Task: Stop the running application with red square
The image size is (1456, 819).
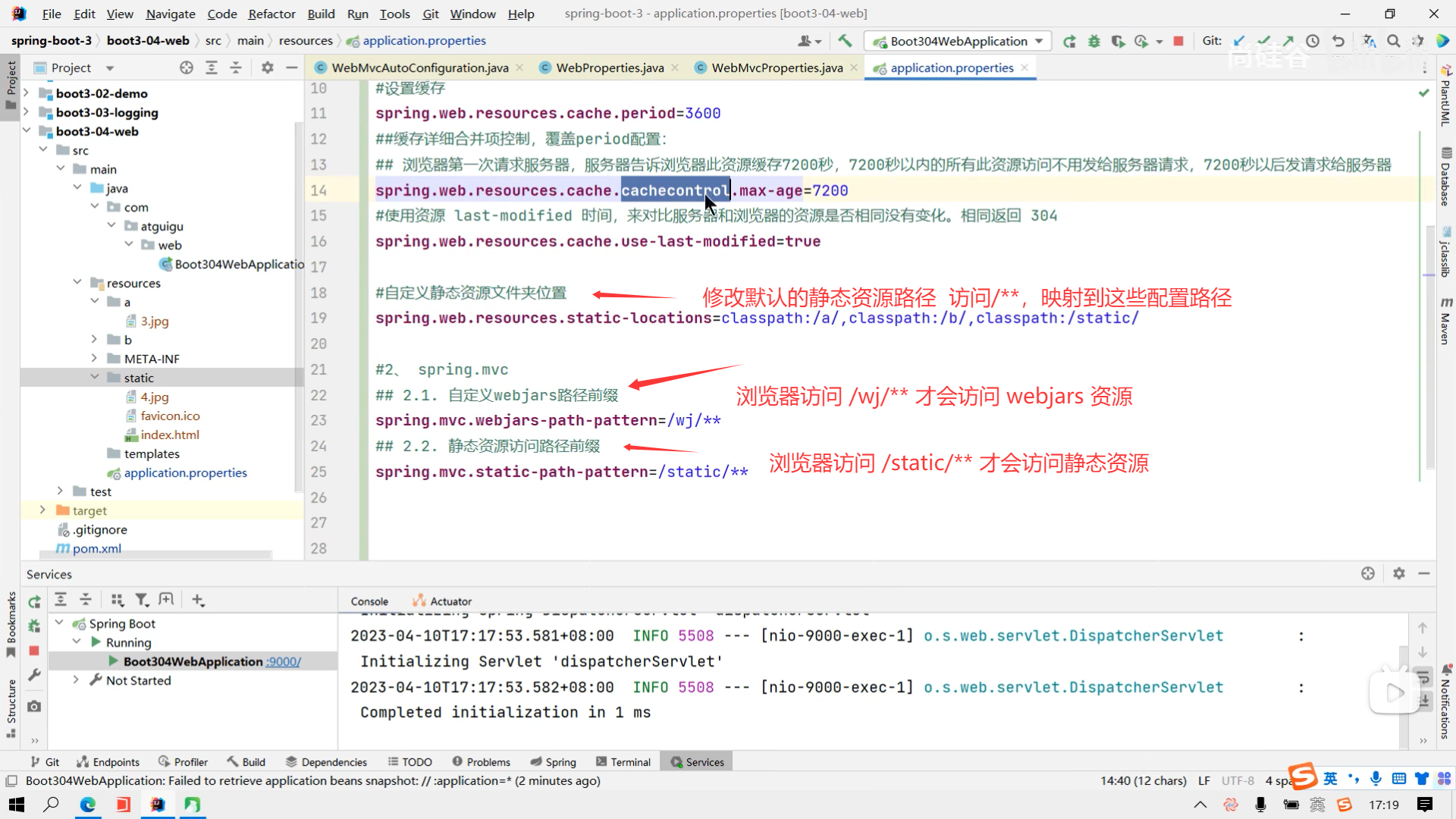Action: coord(1178,41)
